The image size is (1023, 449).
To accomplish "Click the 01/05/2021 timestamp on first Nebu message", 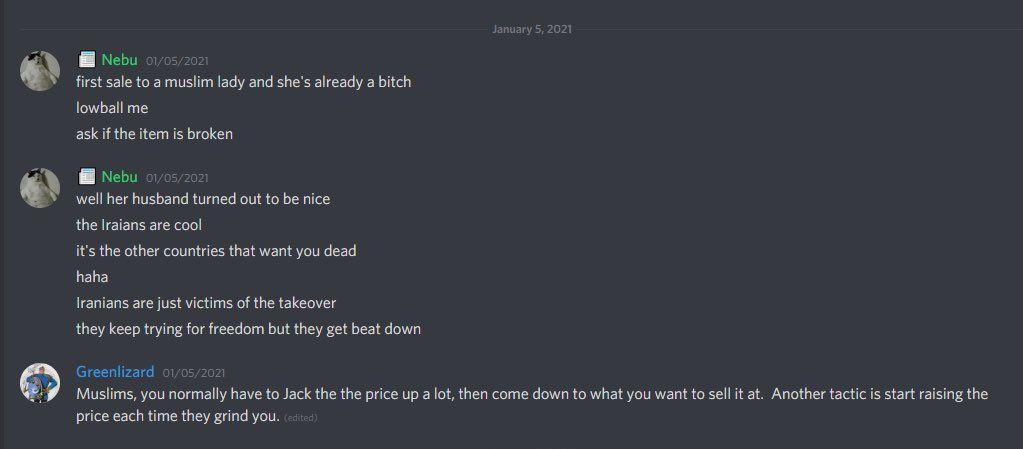I will pos(177,61).
